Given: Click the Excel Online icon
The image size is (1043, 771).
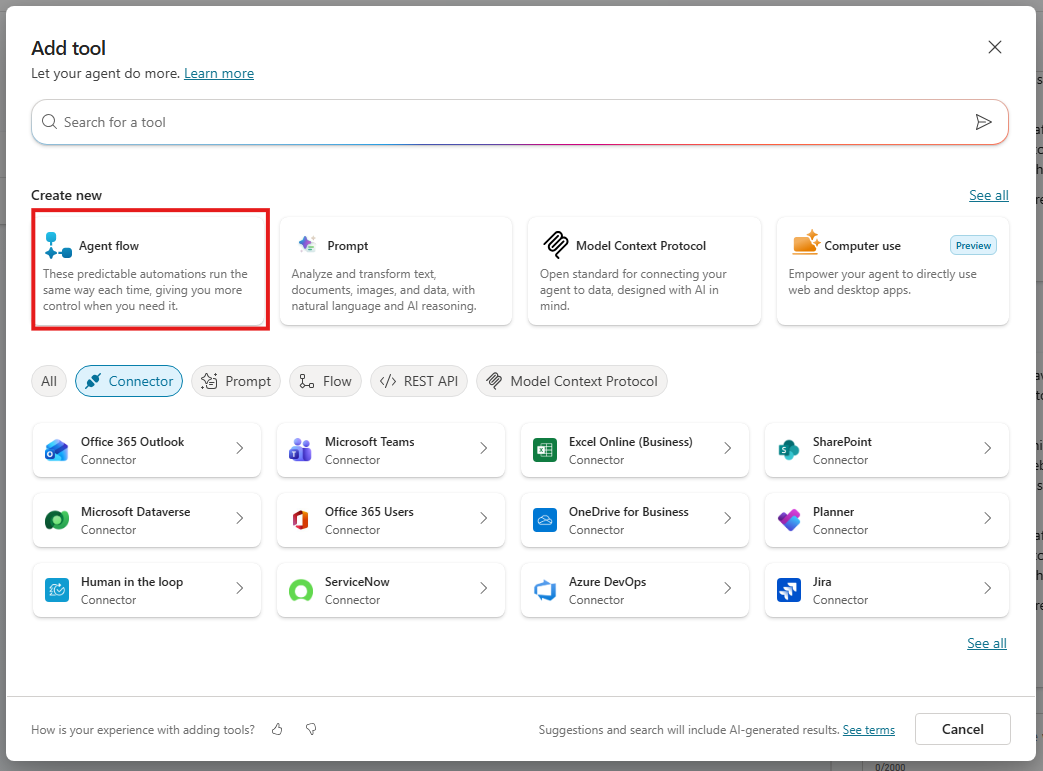Looking at the screenshot, I should [545, 450].
